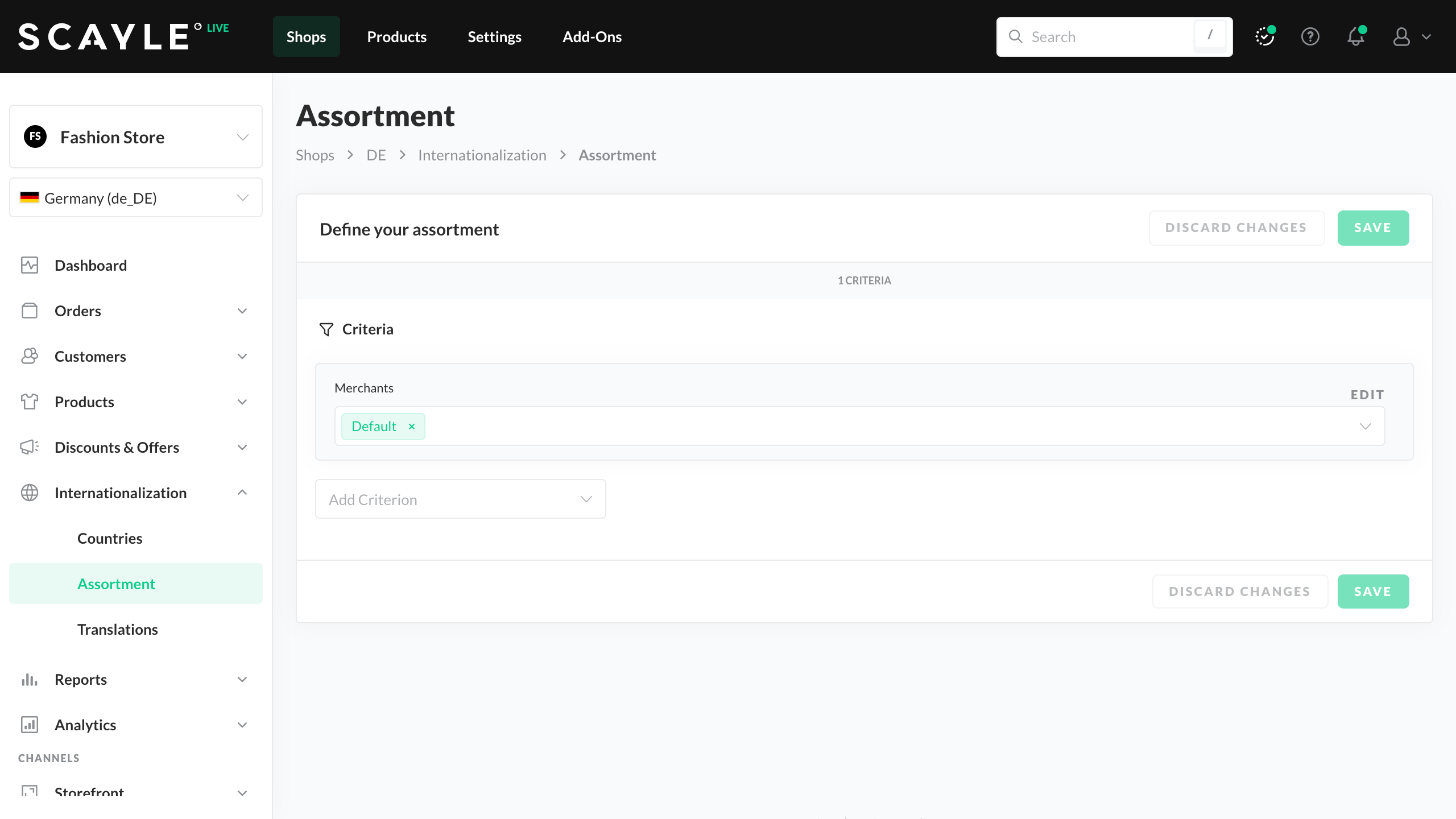Open the Translations sidebar item
The image size is (1456, 819).
pos(117,630)
